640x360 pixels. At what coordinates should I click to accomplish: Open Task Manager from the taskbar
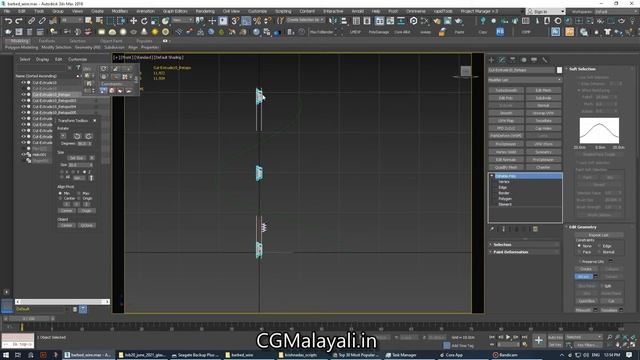coord(401,355)
